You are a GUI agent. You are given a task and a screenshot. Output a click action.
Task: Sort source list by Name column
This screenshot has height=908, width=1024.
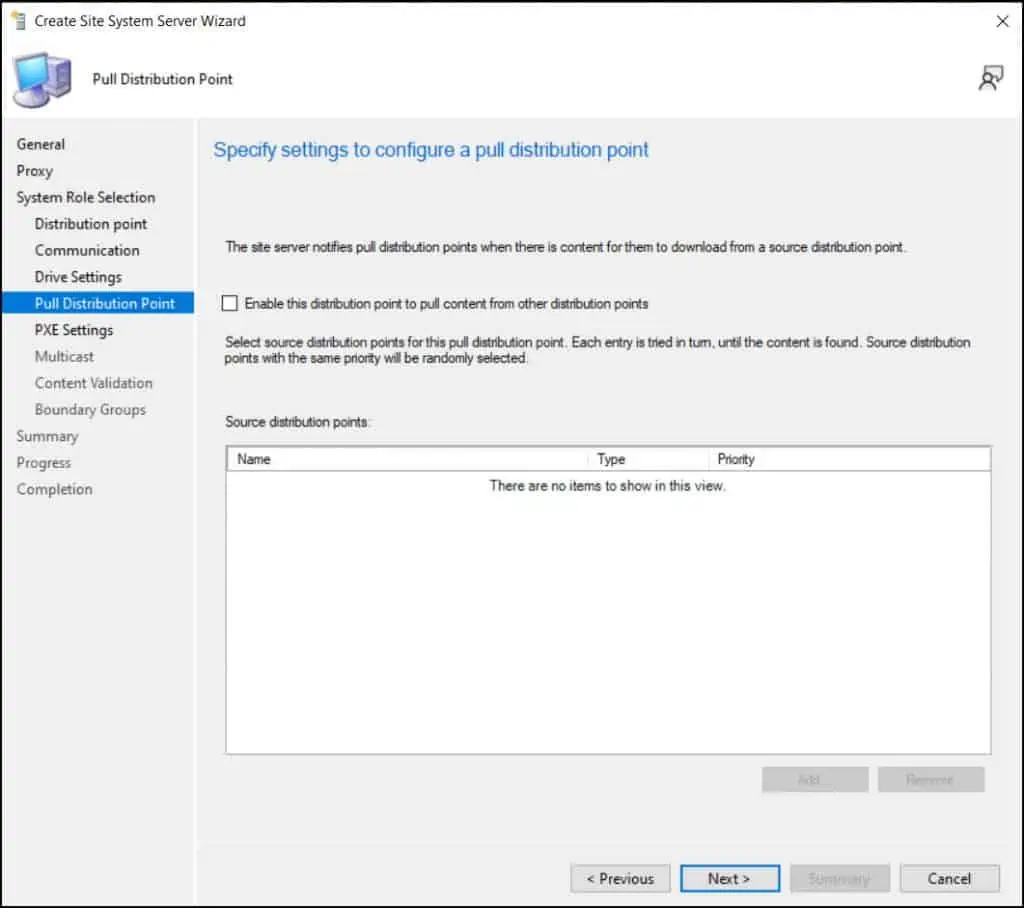click(x=406, y=459)
